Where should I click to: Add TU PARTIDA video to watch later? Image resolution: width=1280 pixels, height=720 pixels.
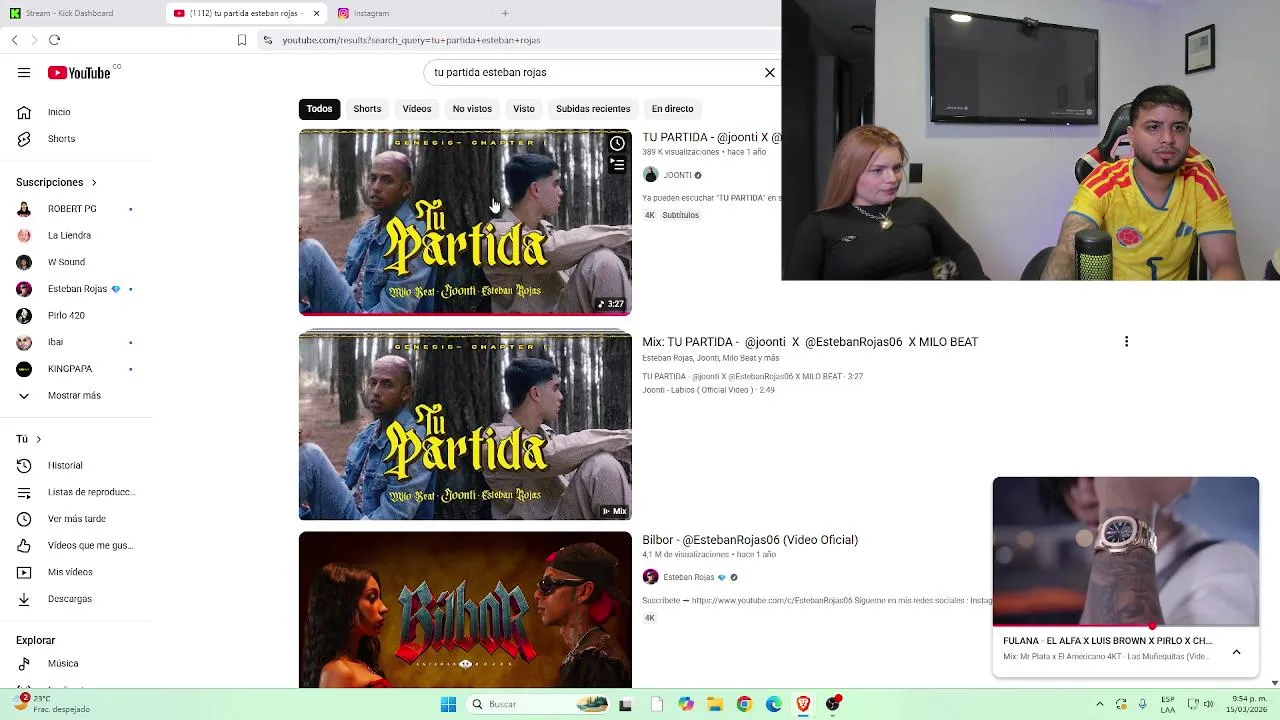pyautogui.click(x=617, y=144)
